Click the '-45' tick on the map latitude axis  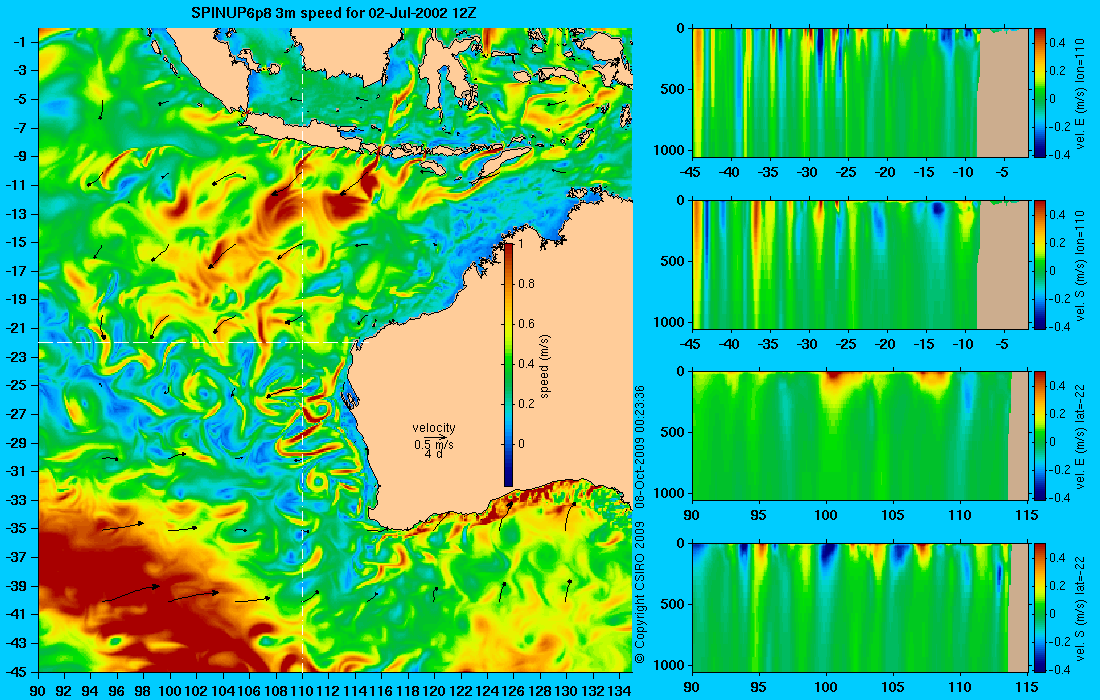[18, 672]
